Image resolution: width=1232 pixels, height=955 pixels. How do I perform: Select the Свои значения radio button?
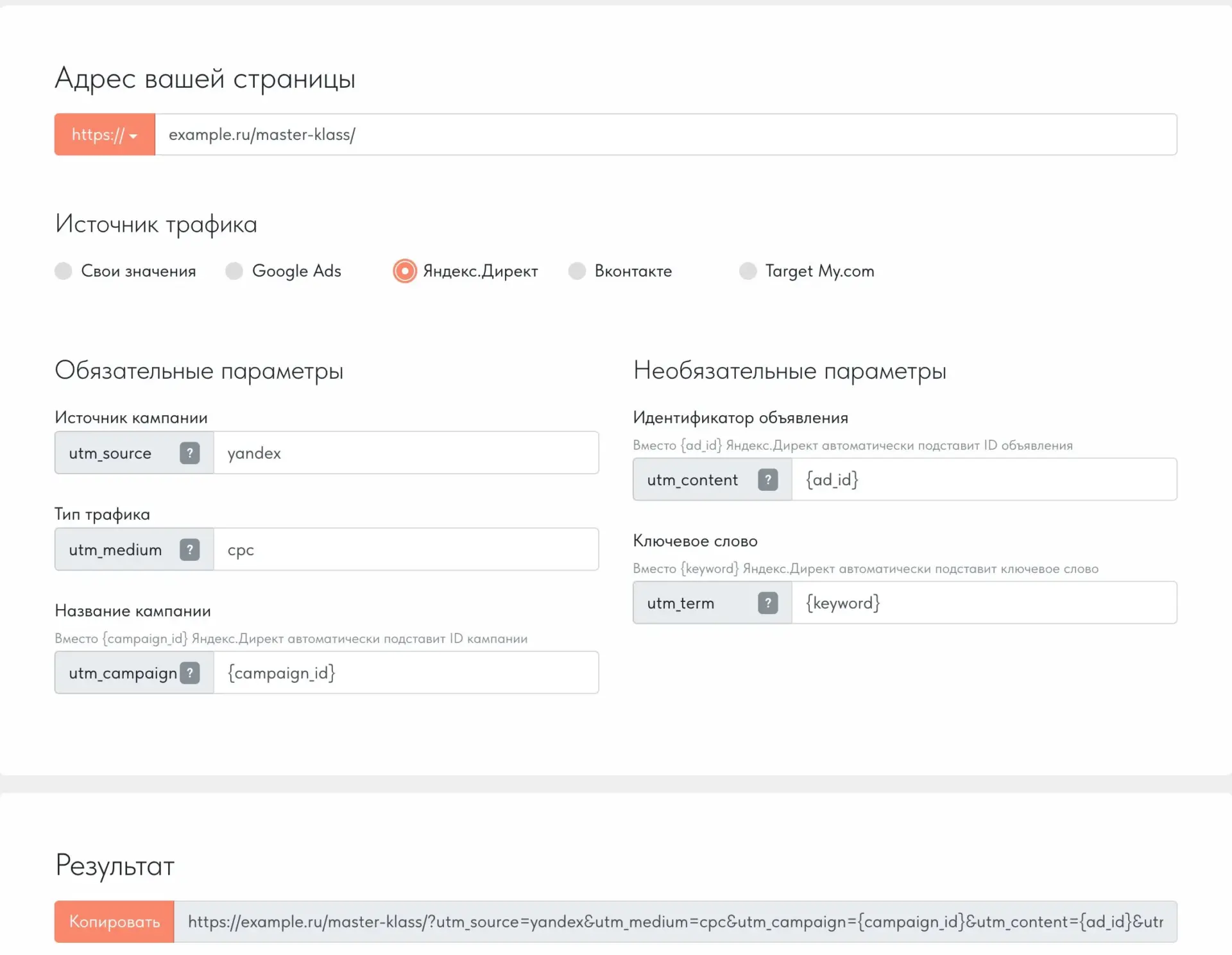click(x=64, y=271)
